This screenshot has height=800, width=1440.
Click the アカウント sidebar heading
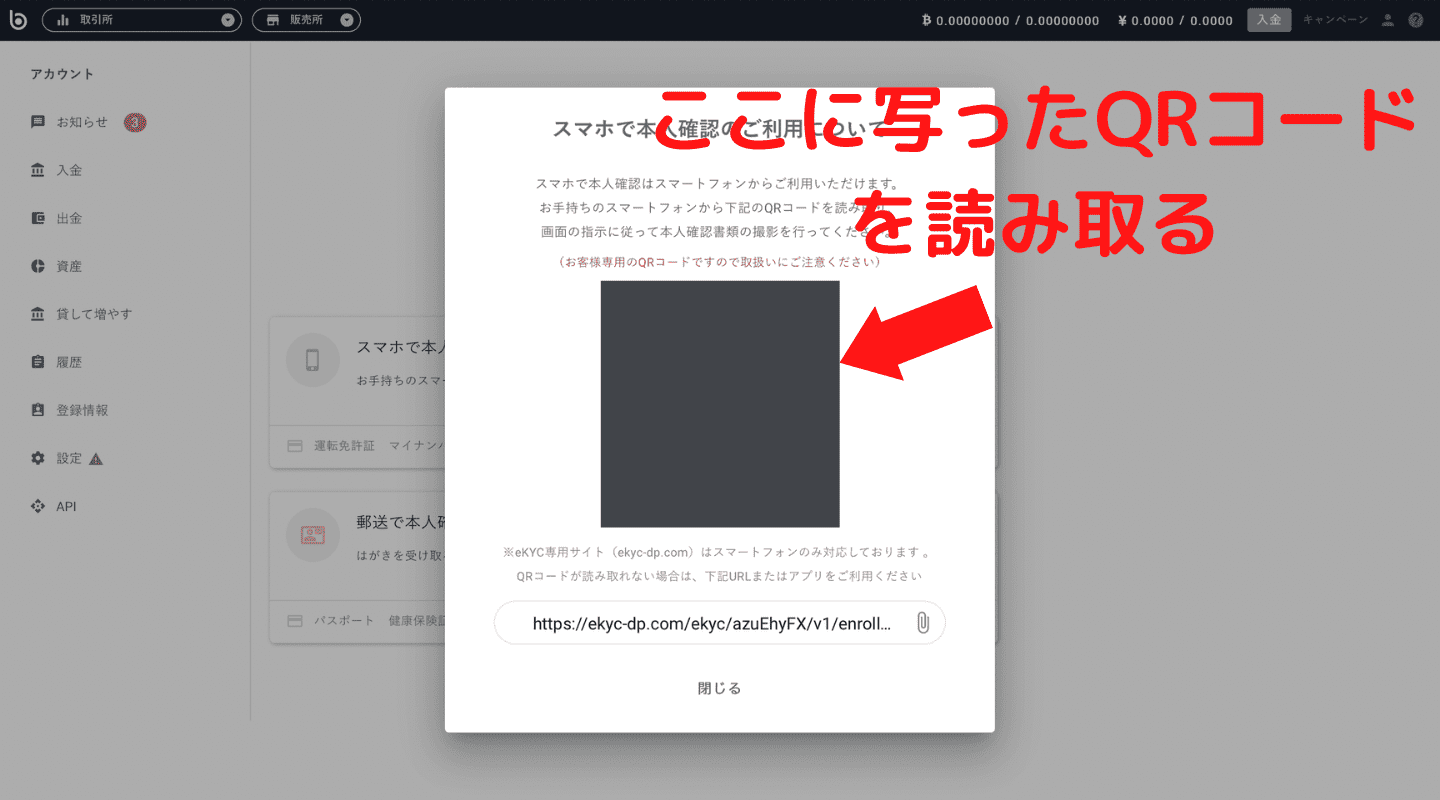coord(62,74)
